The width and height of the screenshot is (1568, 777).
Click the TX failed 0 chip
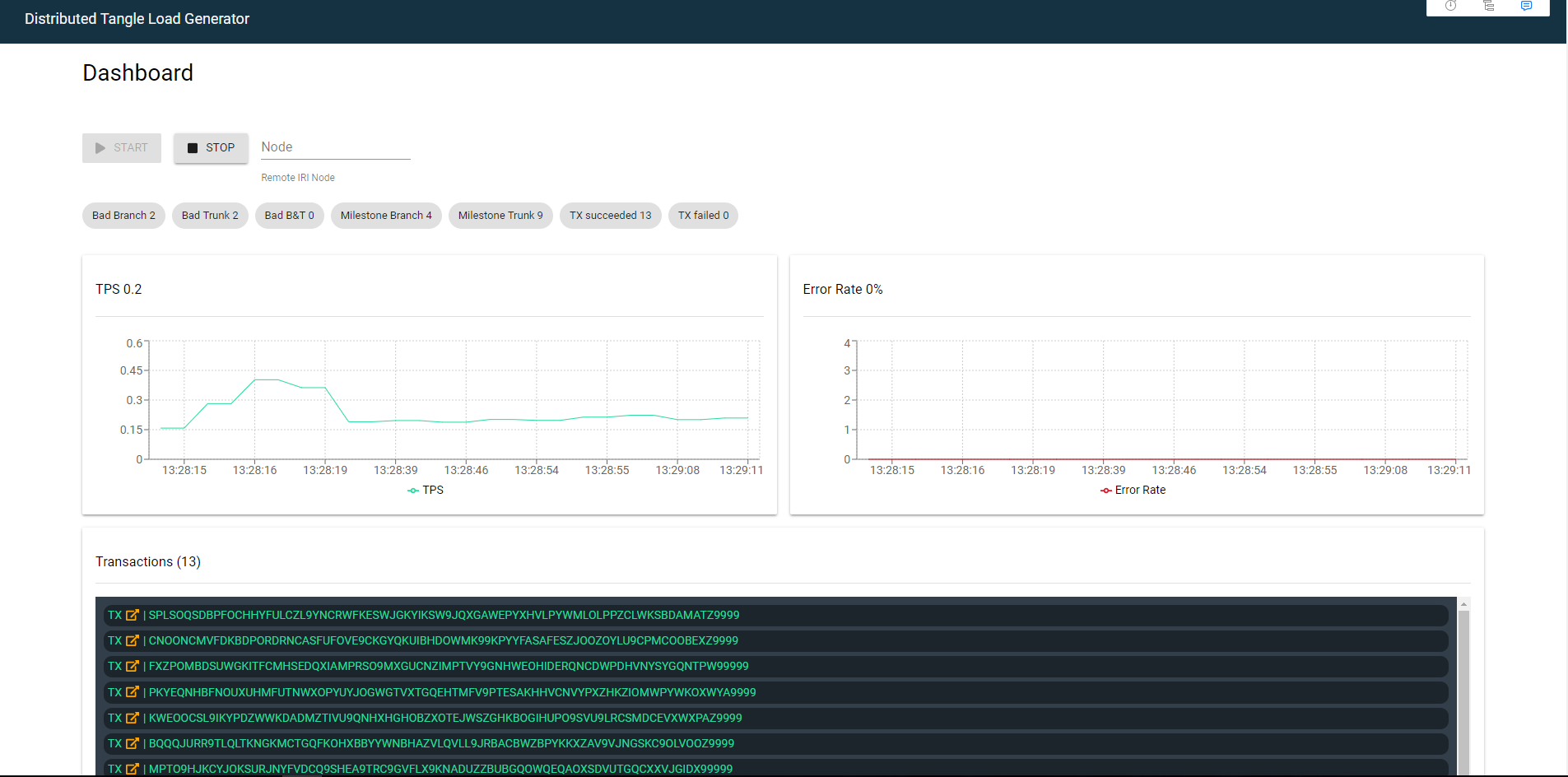tap(703, 216)
